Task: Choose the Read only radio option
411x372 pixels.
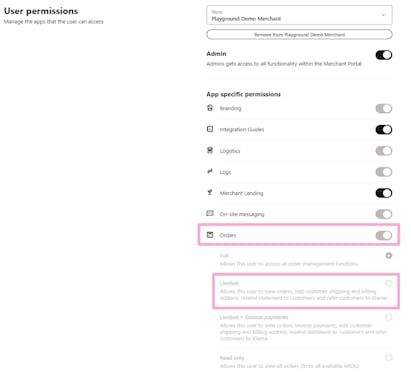Action: point(389,358)
